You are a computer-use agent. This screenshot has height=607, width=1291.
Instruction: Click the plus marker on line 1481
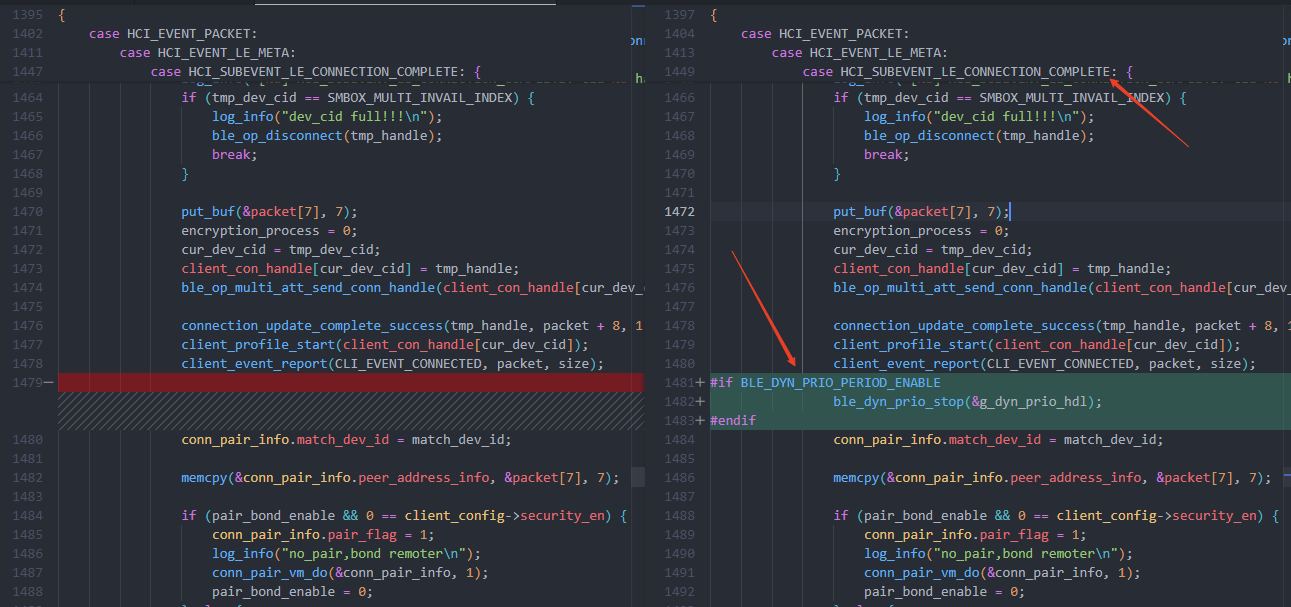[700, 383]
